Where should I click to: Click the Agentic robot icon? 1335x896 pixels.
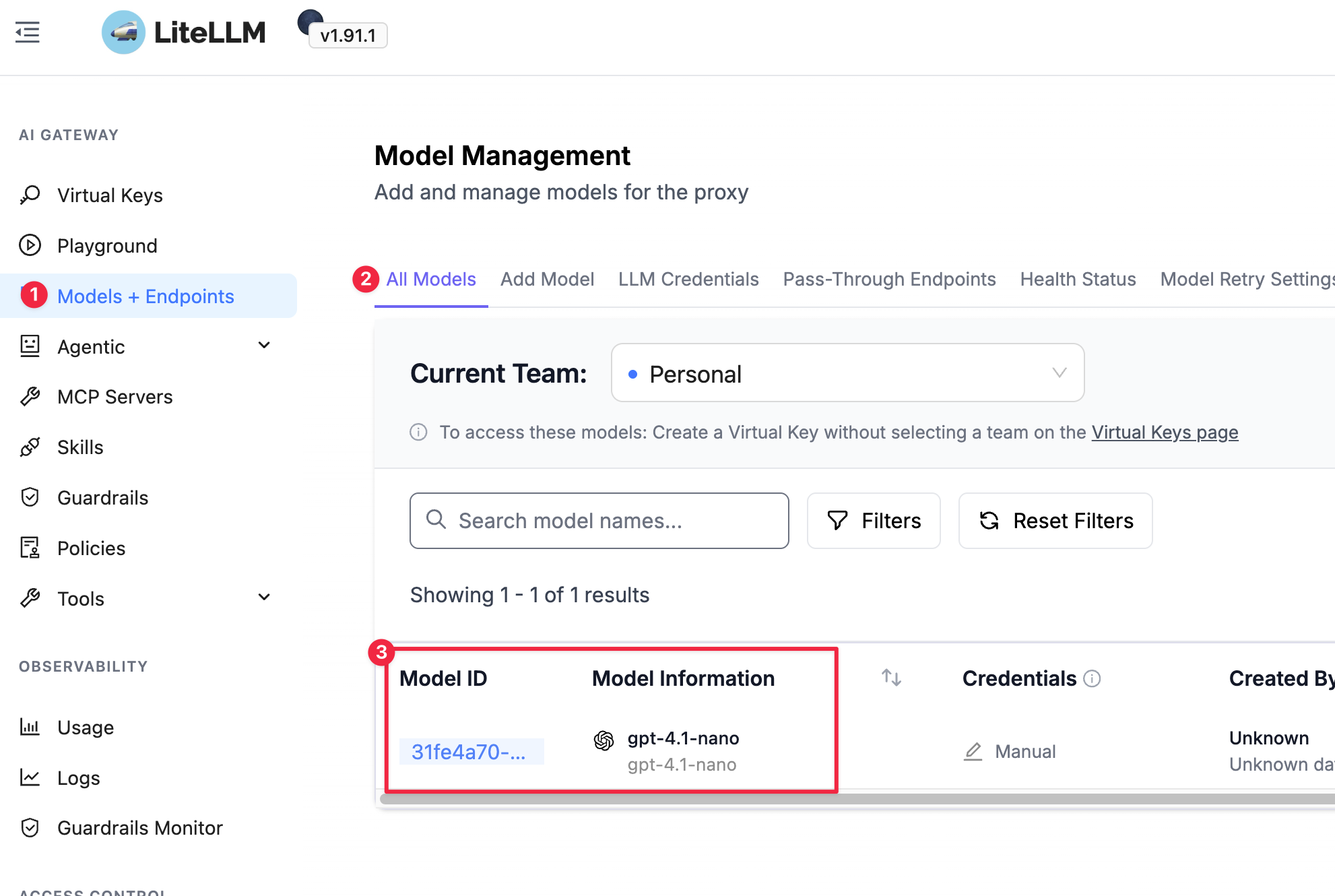click(x=30, y=346)
